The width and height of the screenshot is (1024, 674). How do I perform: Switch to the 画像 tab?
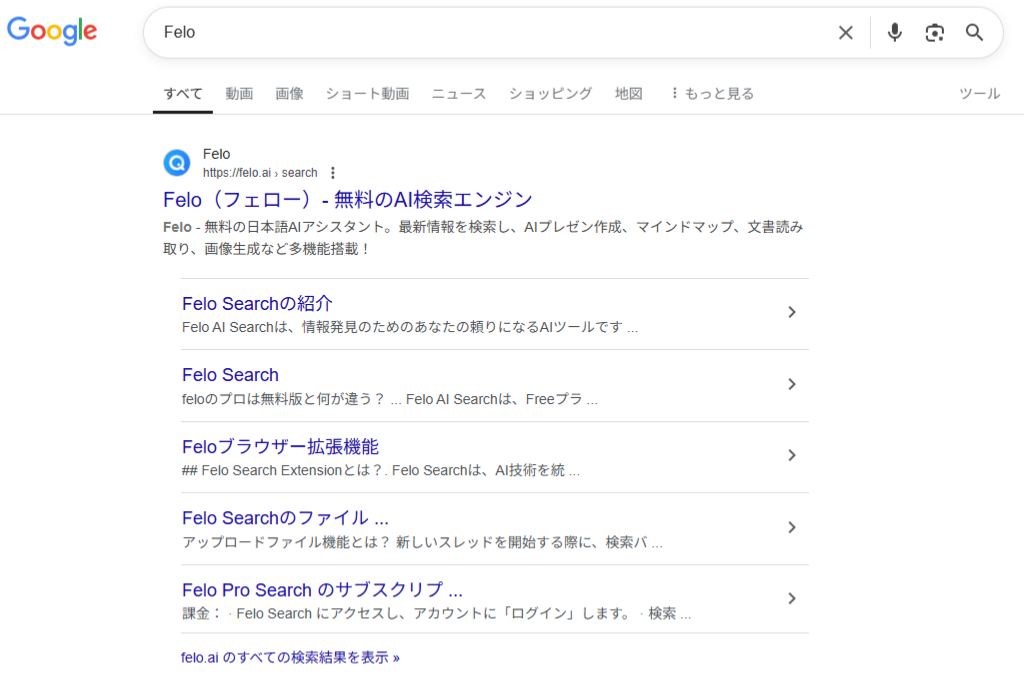[289, 93]
